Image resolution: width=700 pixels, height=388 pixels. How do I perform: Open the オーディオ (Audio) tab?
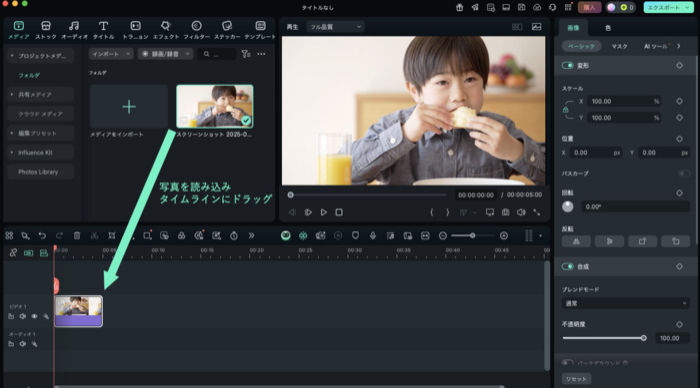74,30
